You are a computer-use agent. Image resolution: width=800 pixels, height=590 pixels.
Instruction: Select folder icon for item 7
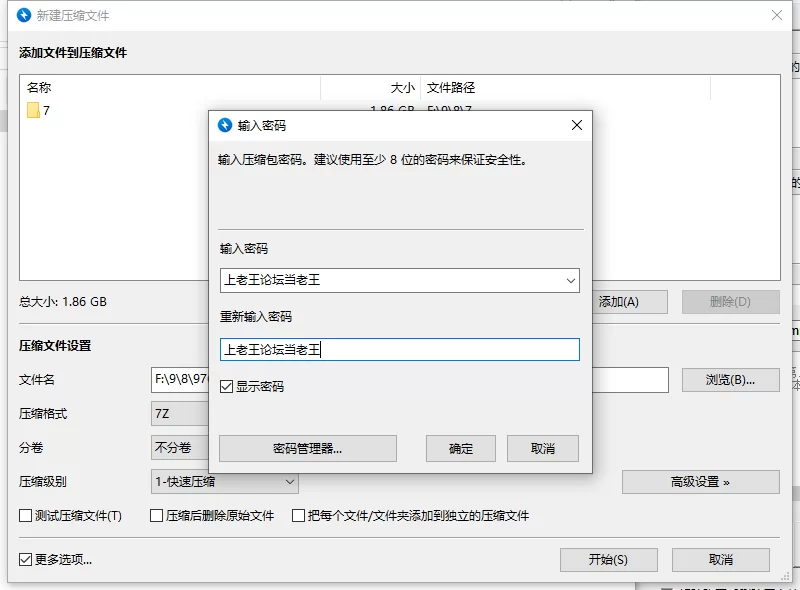(33, 110)
